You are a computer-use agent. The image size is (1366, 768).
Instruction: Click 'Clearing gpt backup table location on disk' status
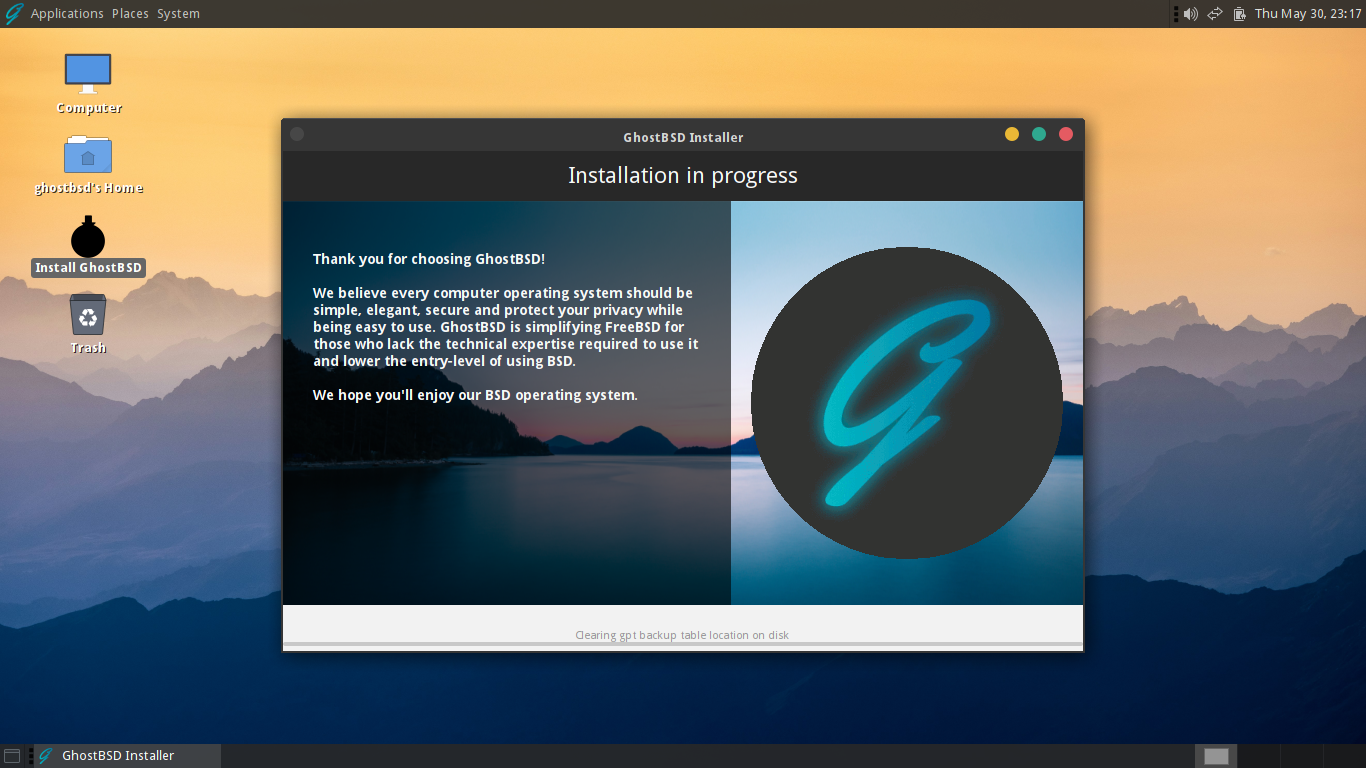(x=682, y=635)
